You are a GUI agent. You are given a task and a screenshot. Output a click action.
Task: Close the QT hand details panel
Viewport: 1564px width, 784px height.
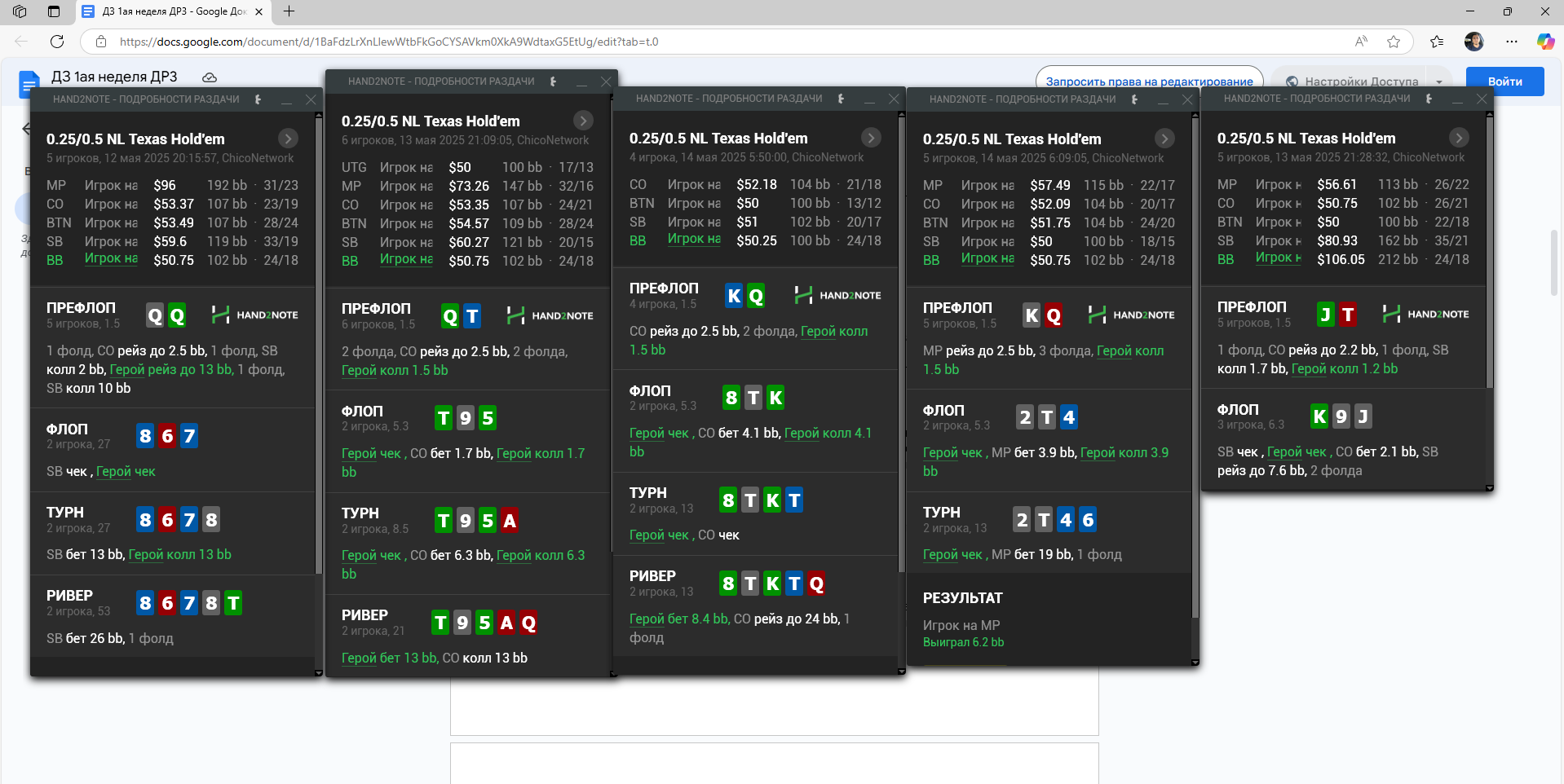pyautogui.click(x=606, y=81)
